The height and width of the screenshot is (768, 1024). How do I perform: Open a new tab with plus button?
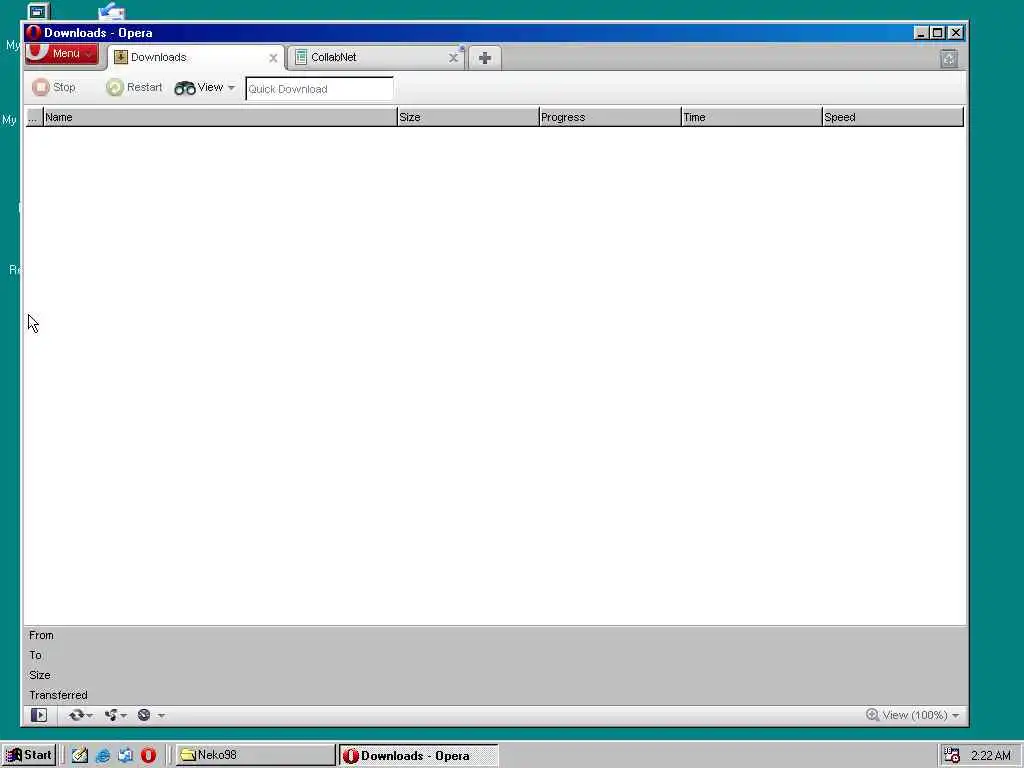tap(485, 58)
